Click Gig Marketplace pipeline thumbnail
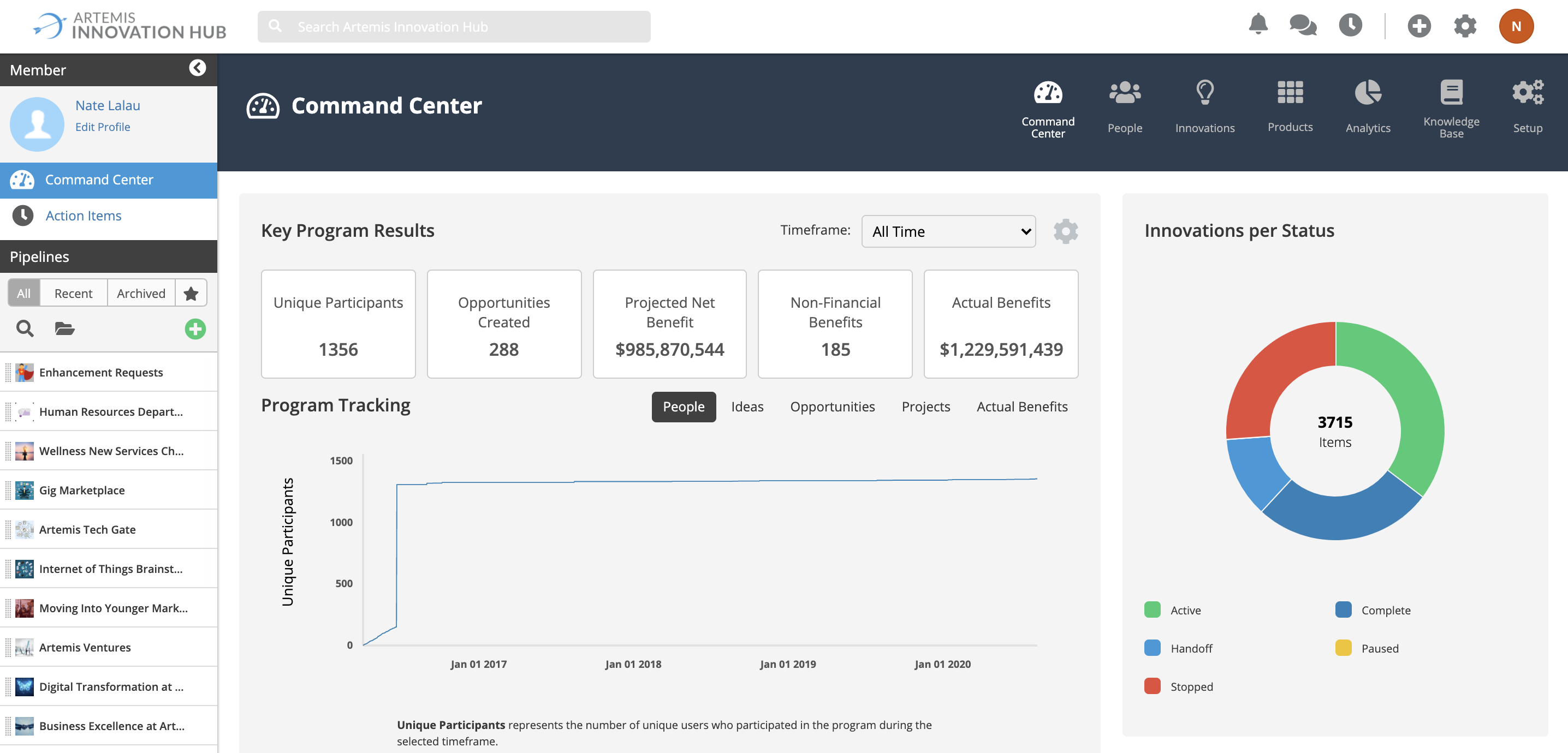Screen dimensions: 1568x753 [x=25, y=490]
